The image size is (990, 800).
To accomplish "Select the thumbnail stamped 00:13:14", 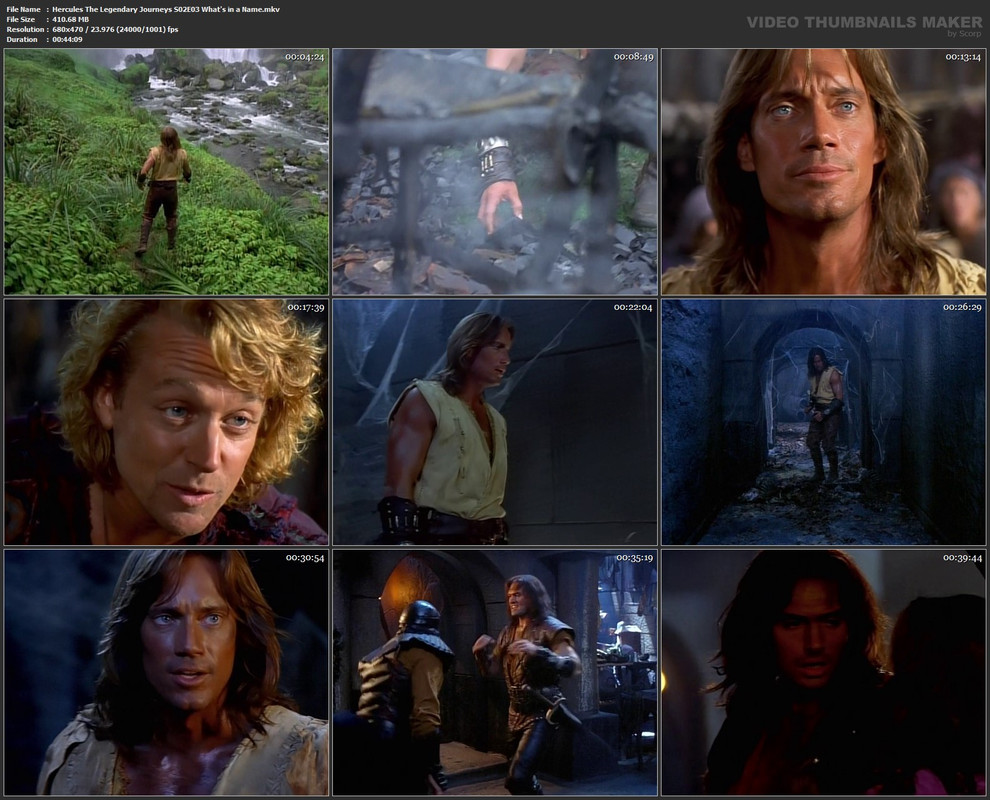I will [823, 172].
